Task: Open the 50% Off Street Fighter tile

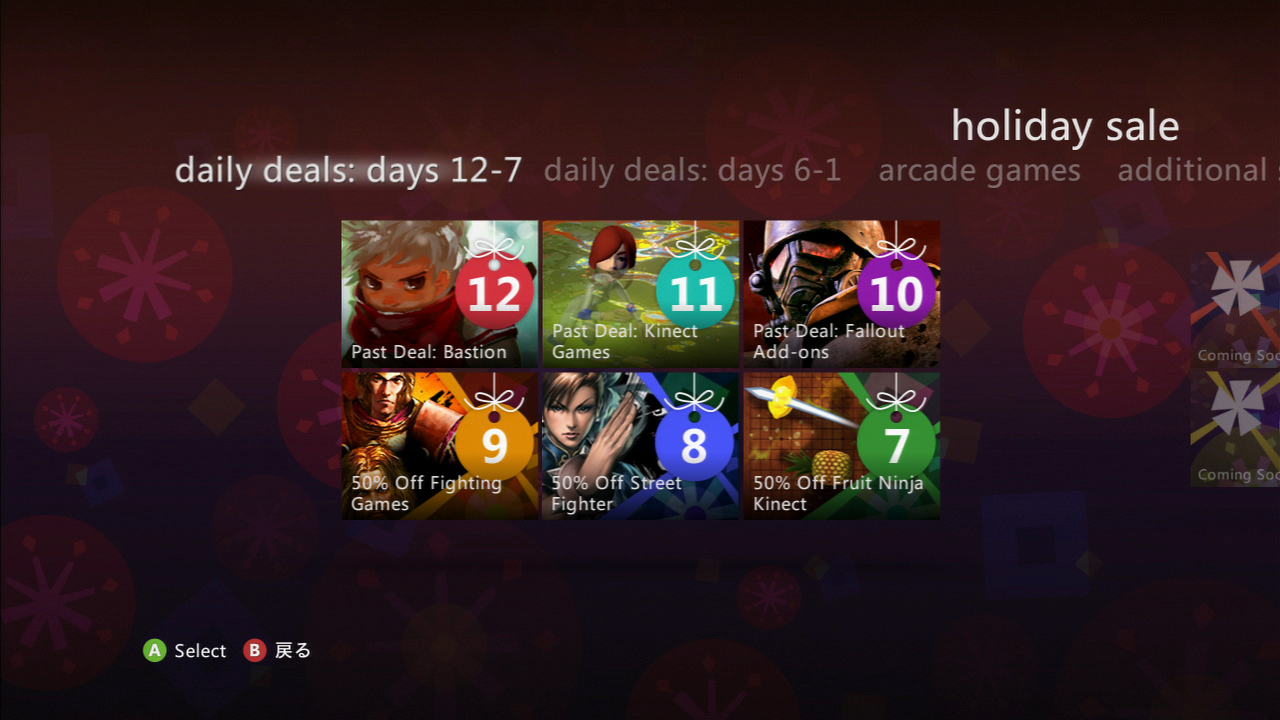Action: [641, 446]
